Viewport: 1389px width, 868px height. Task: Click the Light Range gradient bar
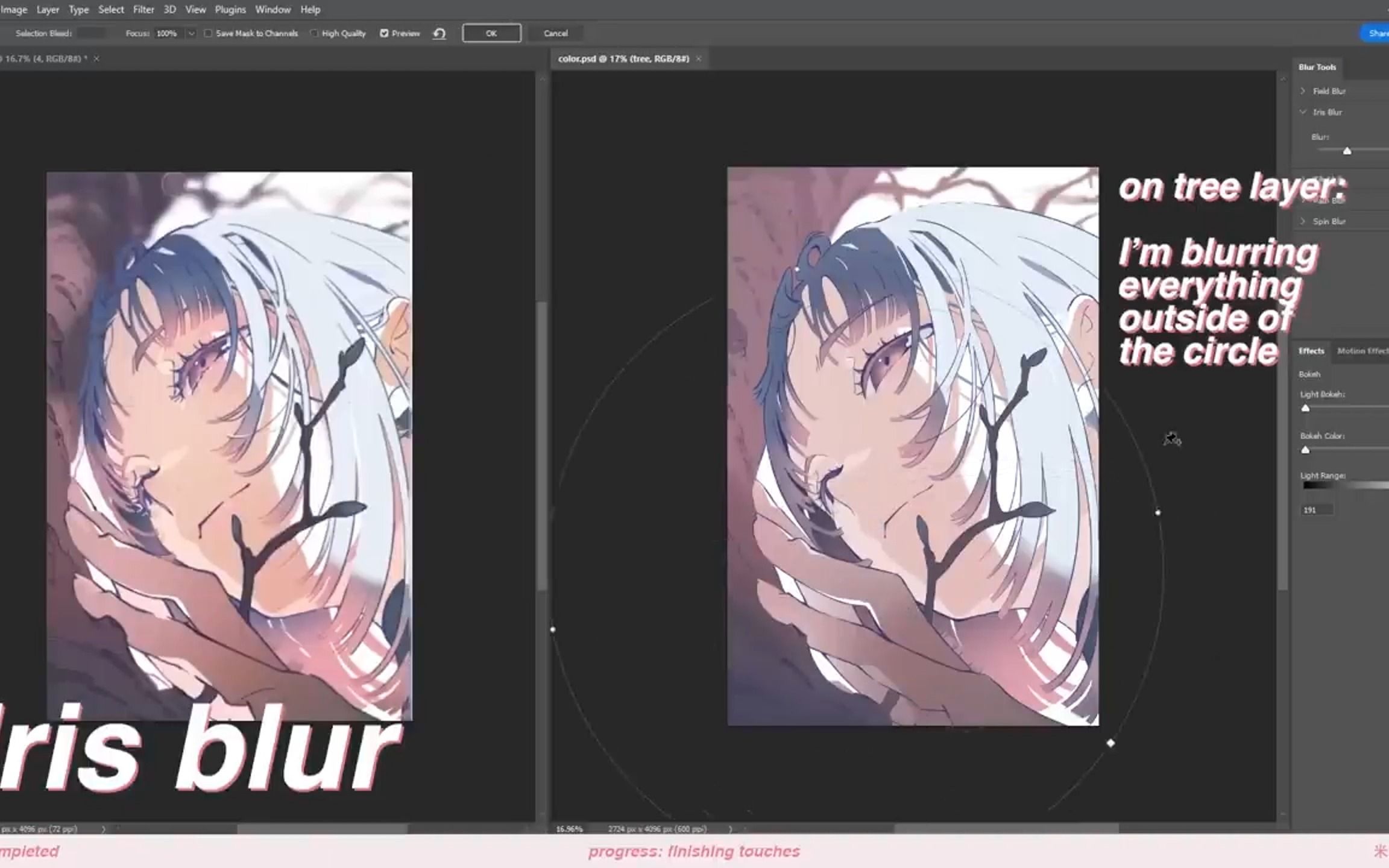tap(1346, 485)
